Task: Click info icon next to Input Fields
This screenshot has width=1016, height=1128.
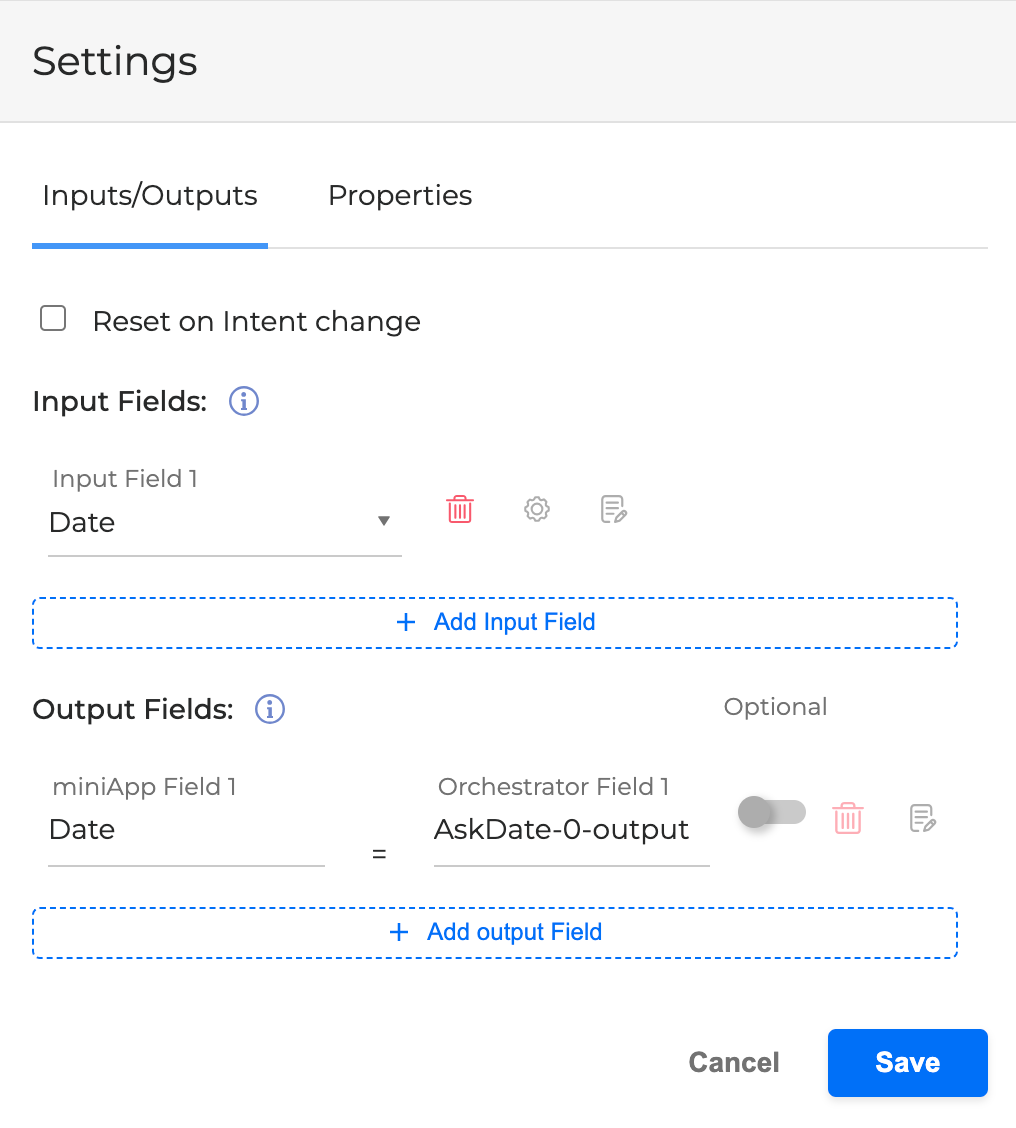Action: click(x=244, y=402)
